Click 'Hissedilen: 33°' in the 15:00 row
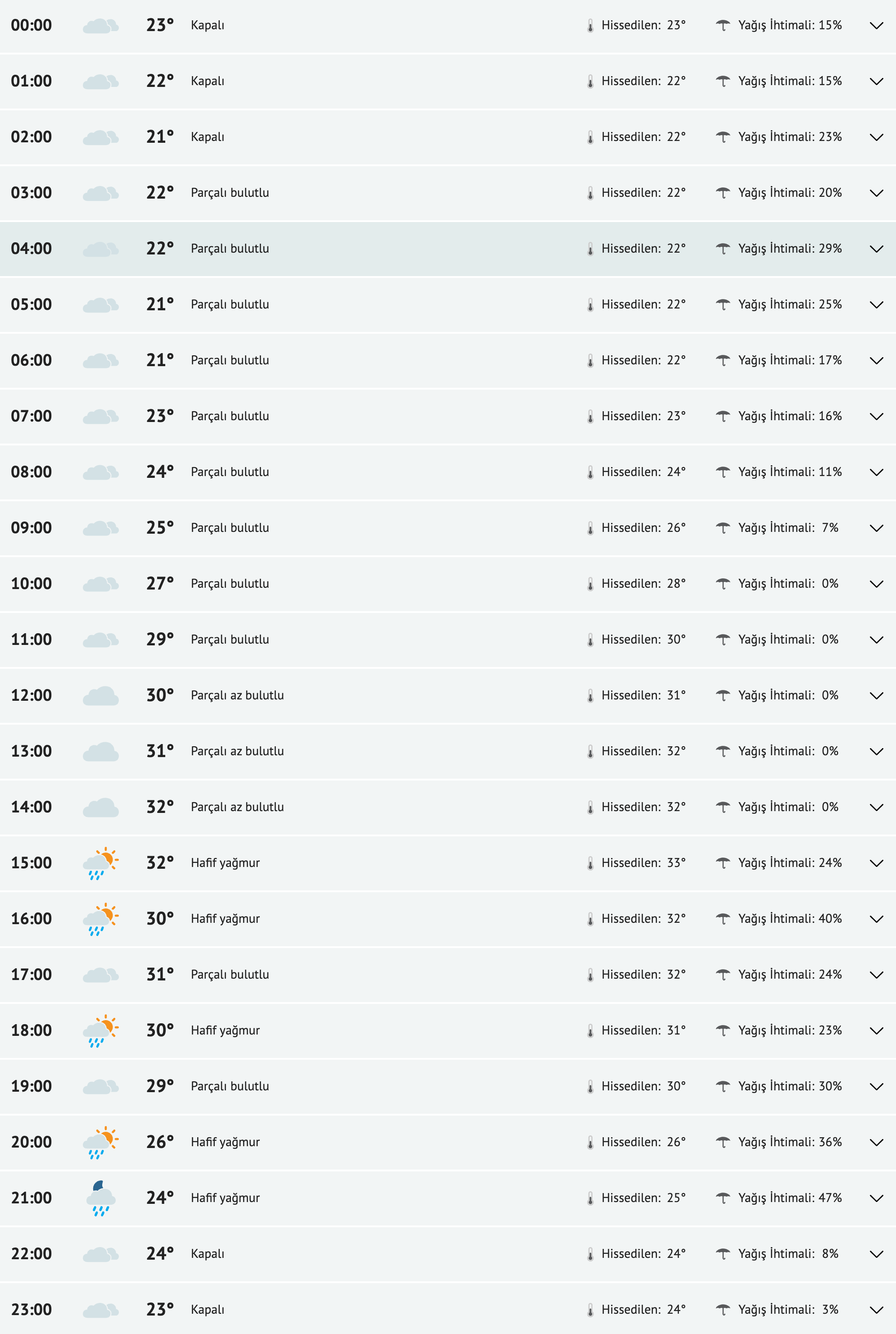The height and width of the screenshot is (1334, 896). (643, 862)
